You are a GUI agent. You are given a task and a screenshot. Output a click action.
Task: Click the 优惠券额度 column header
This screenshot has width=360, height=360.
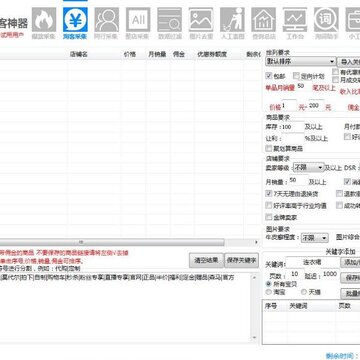pyautogui.click(x=212, y=54)
